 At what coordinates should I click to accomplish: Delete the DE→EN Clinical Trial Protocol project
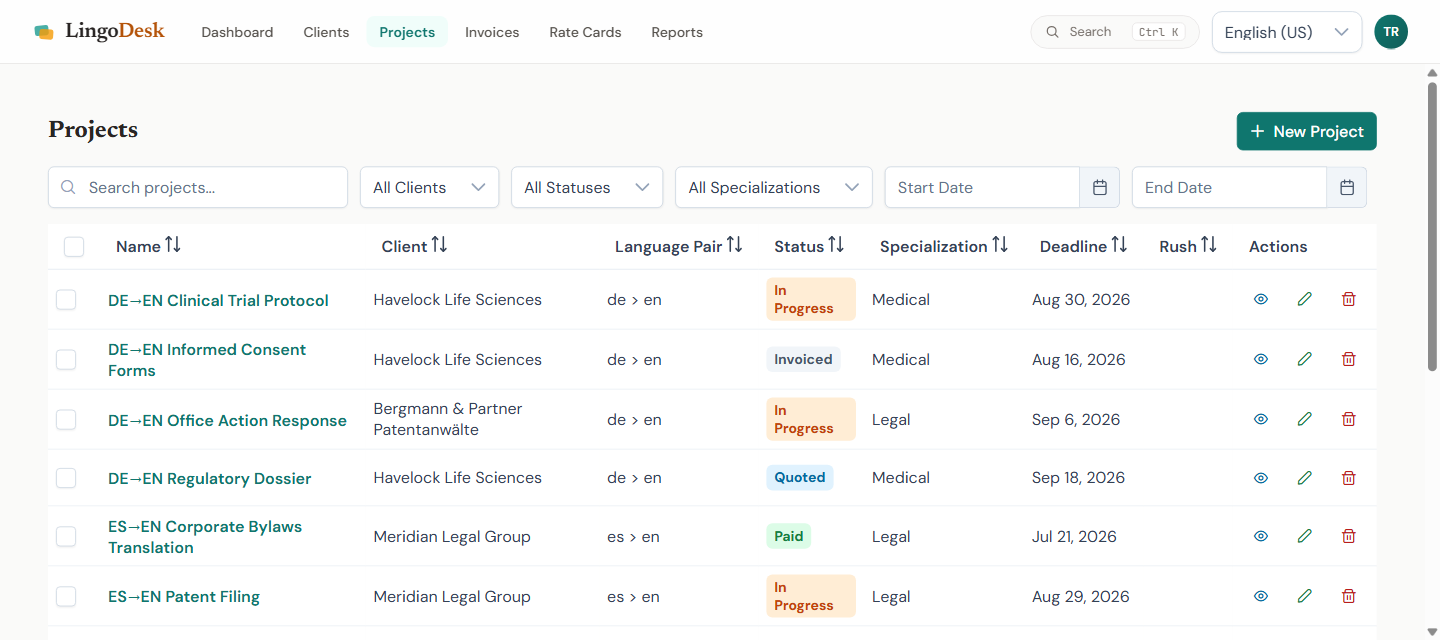[x=1348, y=299]
